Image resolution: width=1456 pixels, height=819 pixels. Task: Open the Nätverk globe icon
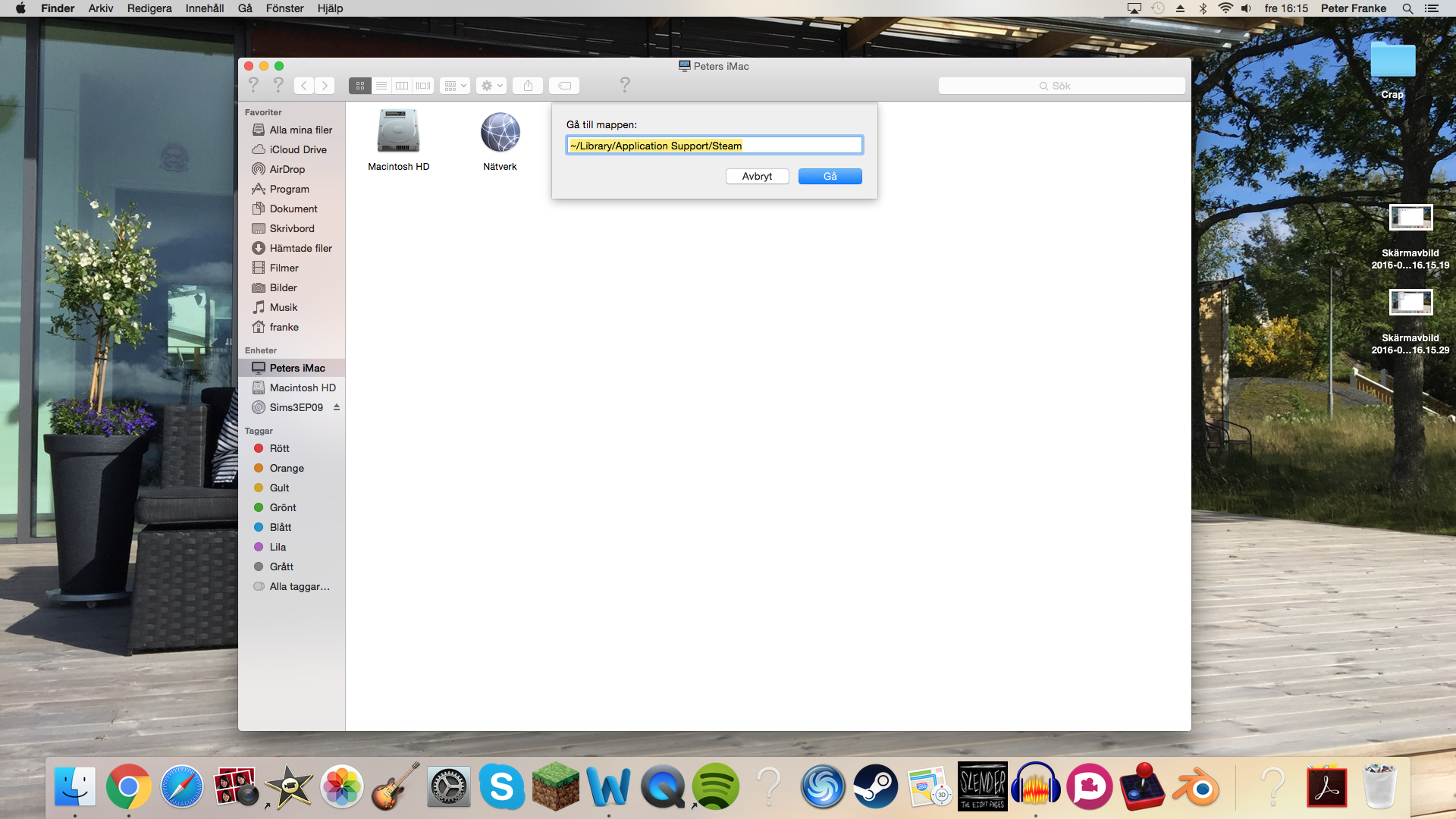500,132
